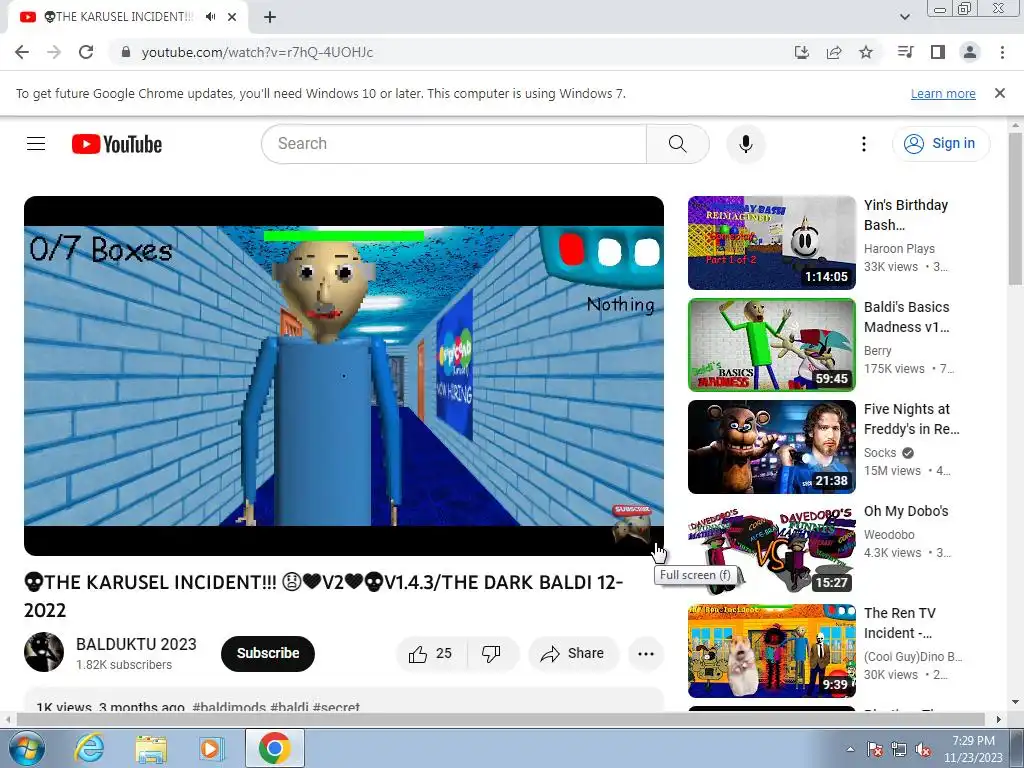This screenshot has height=768, width=1024.
Task: Open the BALDUKTU 2023 channel name
Action: click(x=136, y=644)
